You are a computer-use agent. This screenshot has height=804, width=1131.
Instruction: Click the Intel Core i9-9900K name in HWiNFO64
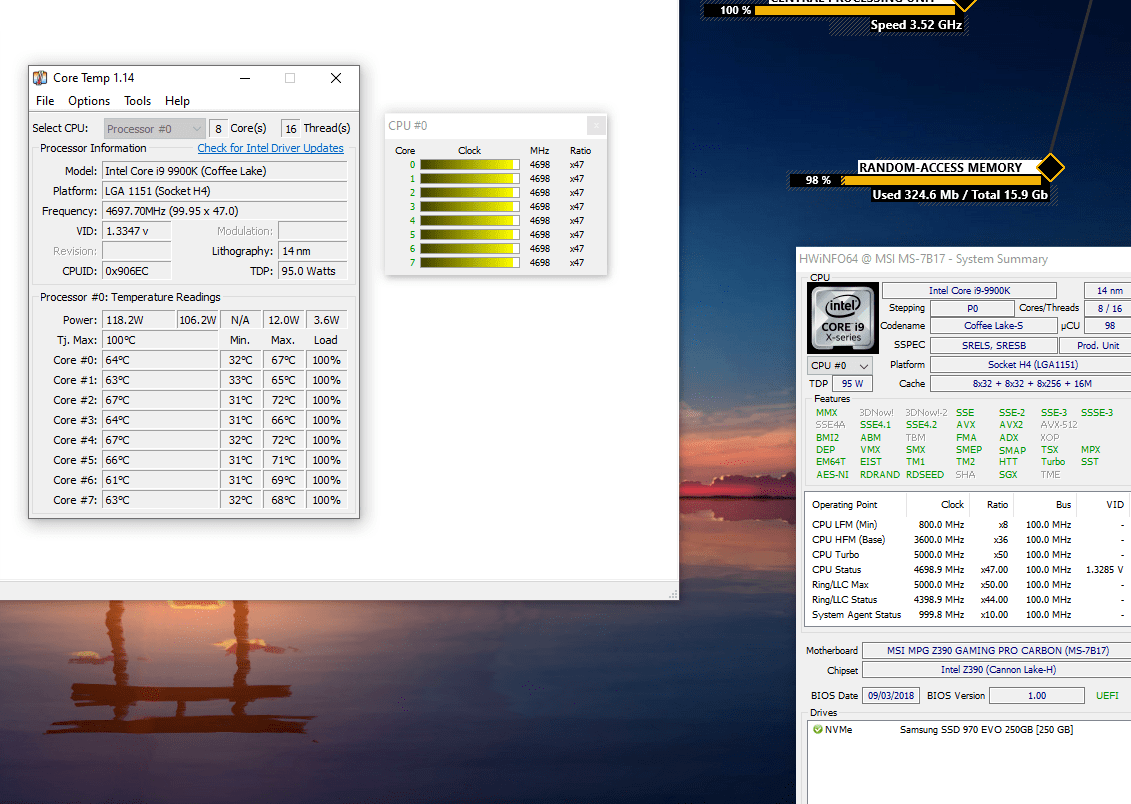969,291
